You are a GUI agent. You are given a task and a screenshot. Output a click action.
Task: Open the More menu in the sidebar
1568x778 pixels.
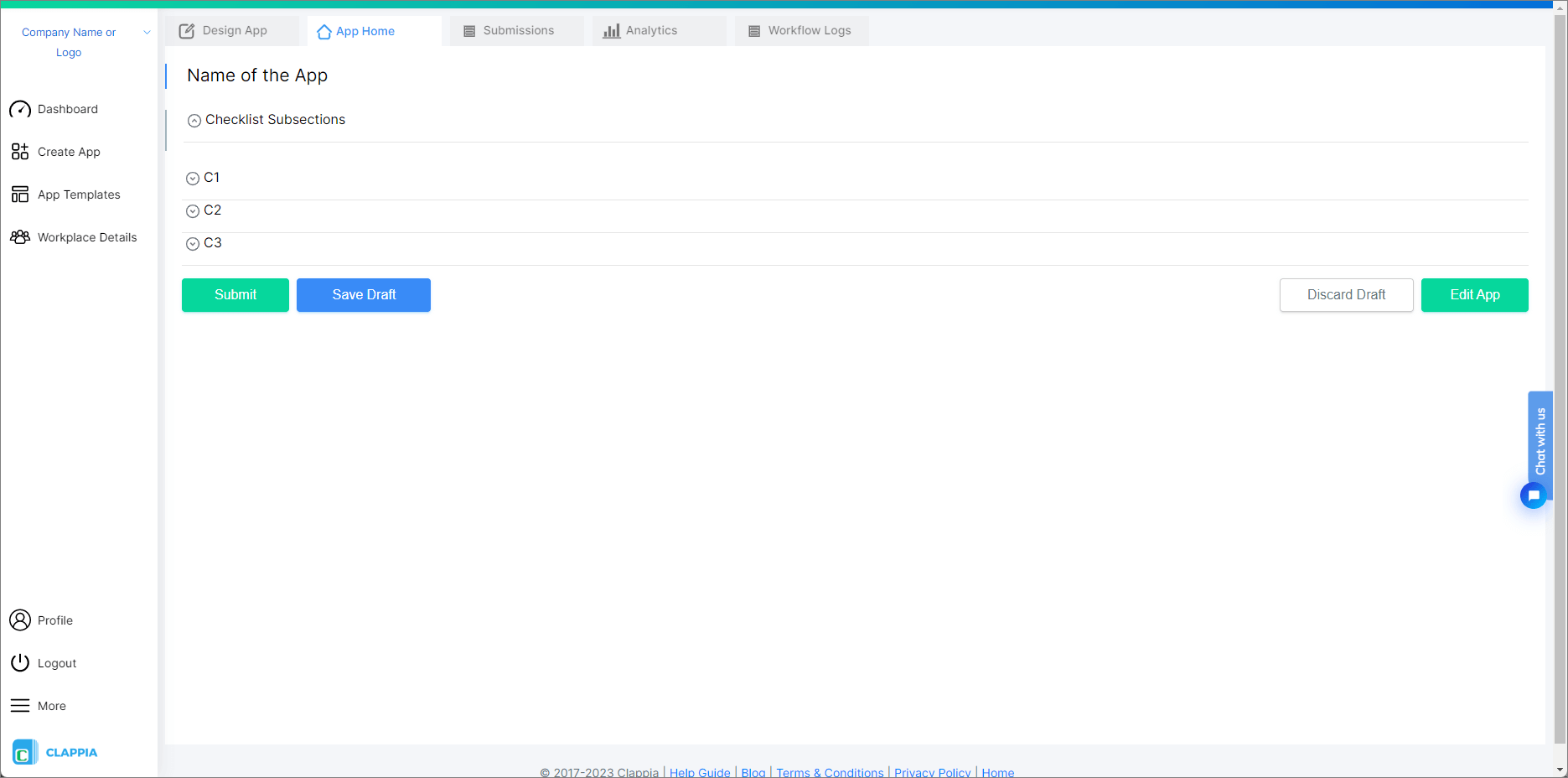(x=20, y=705)
